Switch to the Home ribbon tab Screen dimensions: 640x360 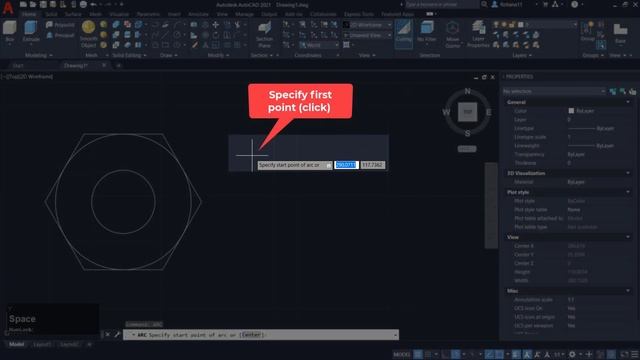pos(29,14)
